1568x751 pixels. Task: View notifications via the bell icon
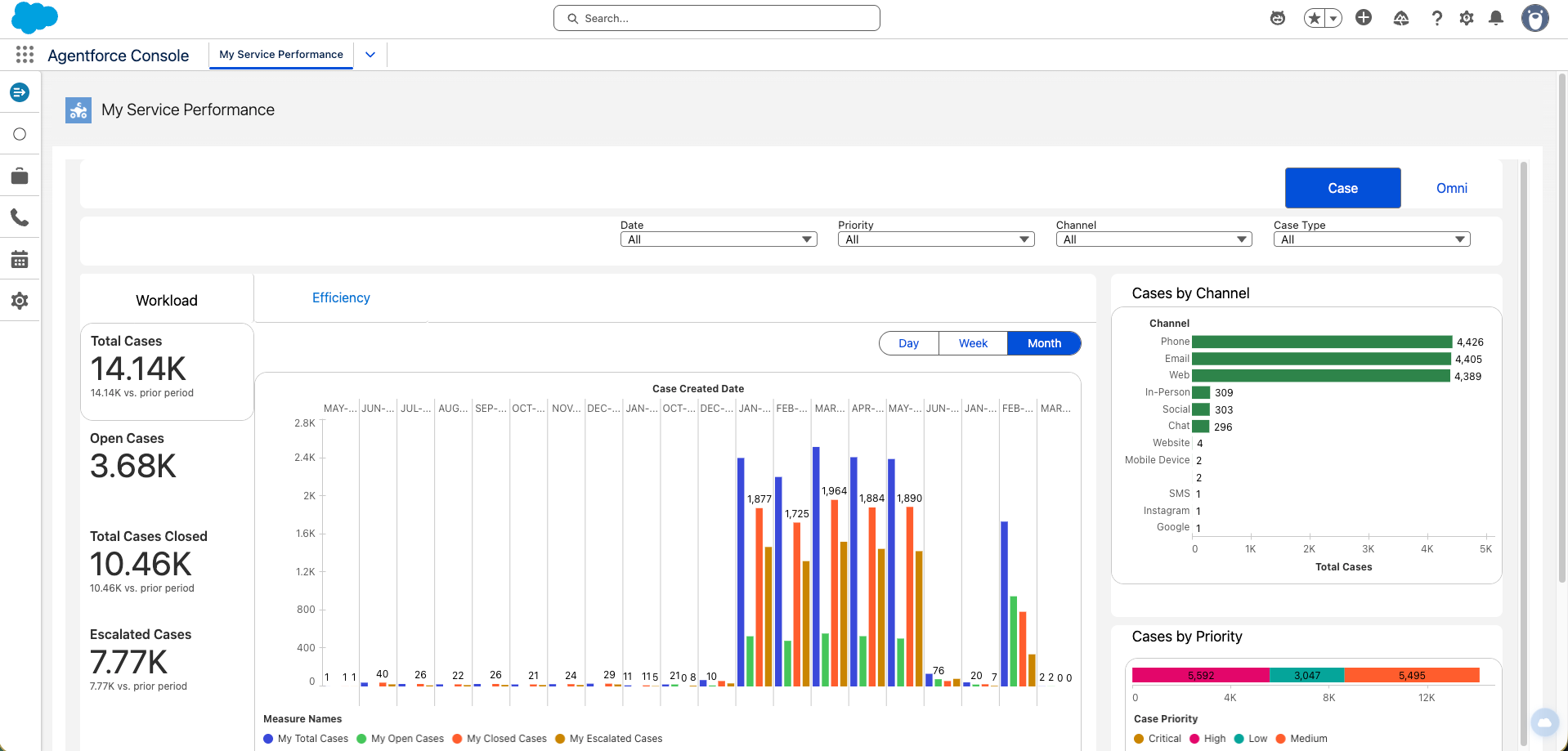click(x=1496, y=18)
